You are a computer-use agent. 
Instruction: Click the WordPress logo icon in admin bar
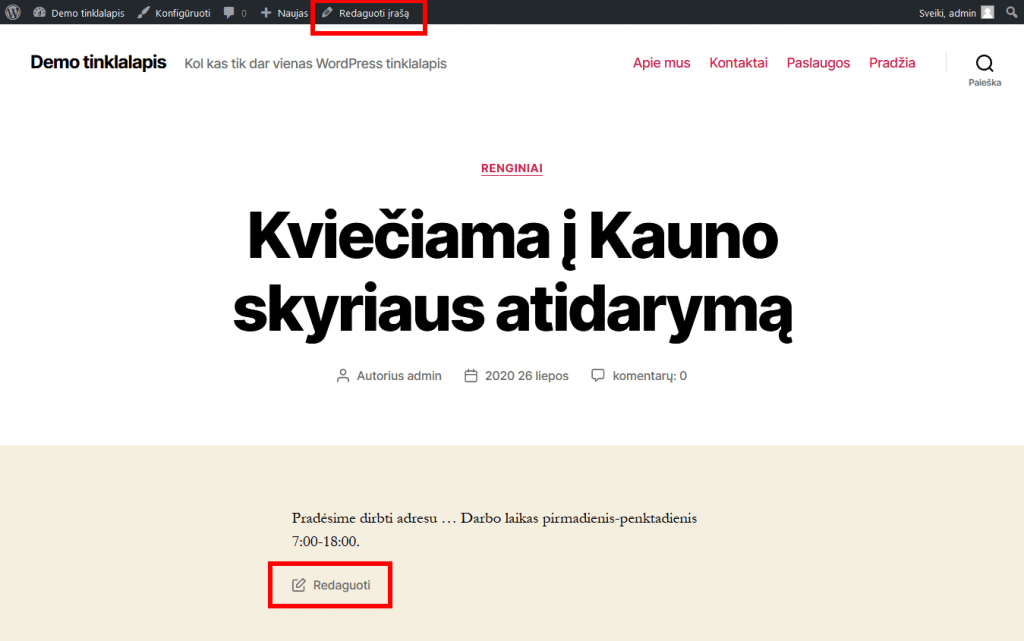(13, 12)
